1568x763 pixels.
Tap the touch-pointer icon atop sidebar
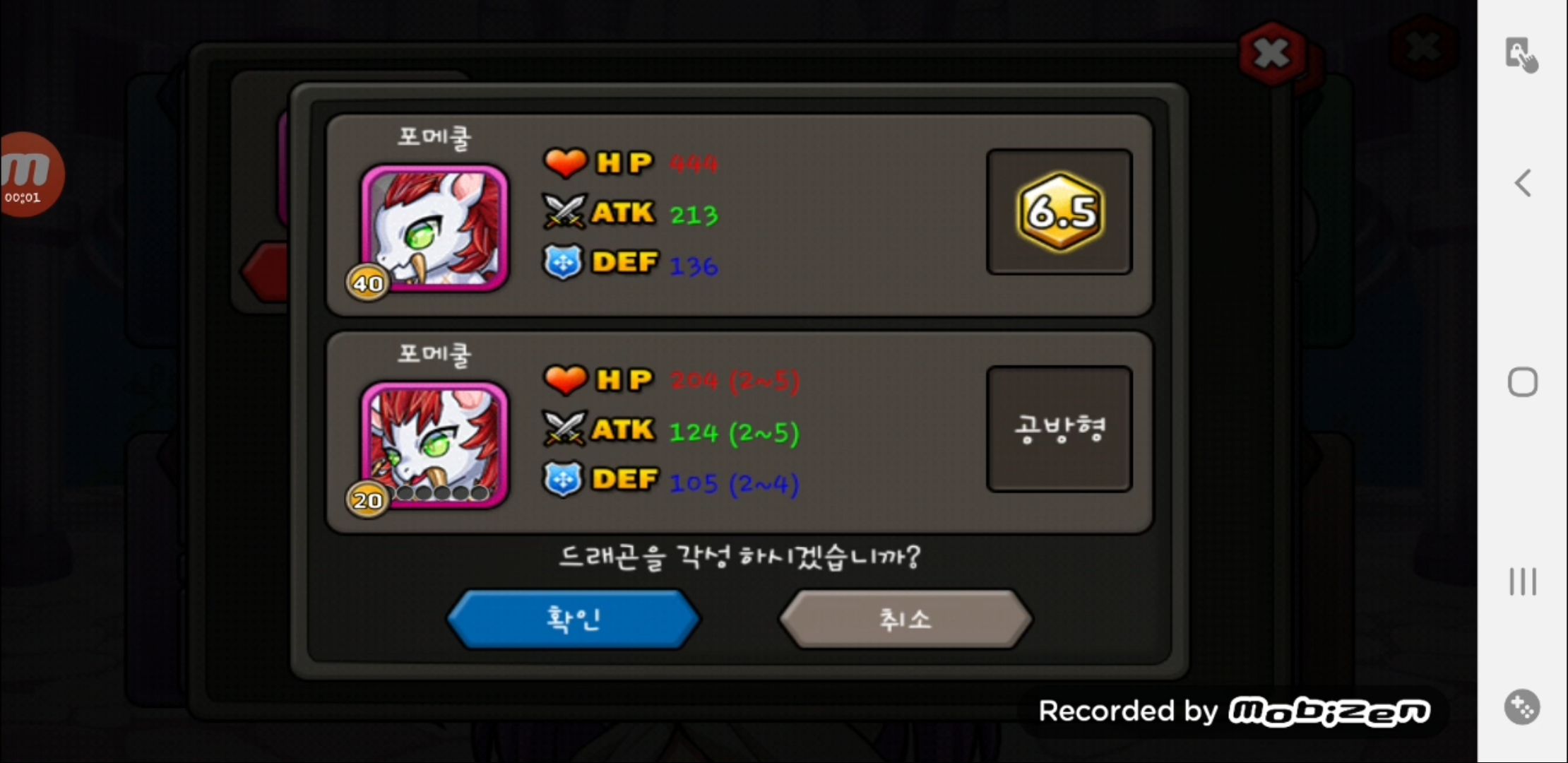point(1522,54)
